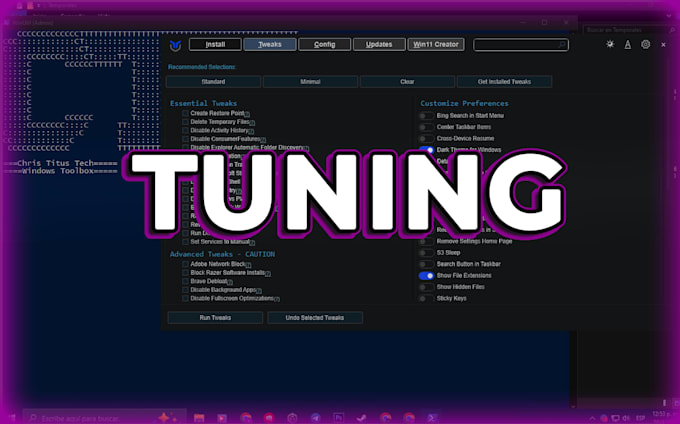This screenshot has width=680, height=424.
Task: Click Get Installed Tweaks
Action: (x=504, y=82)
